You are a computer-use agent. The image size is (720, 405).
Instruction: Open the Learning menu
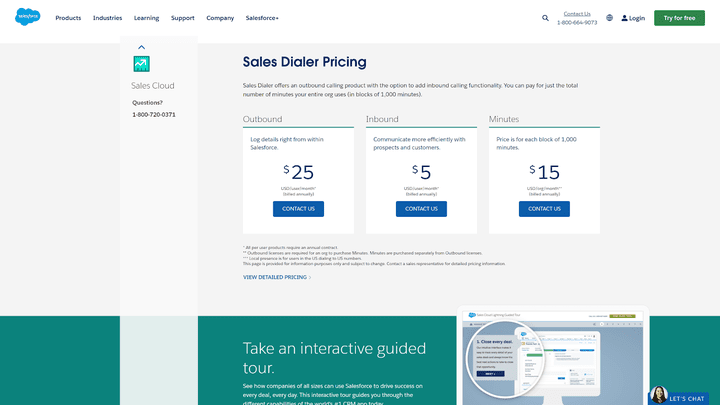click(146, 18)
